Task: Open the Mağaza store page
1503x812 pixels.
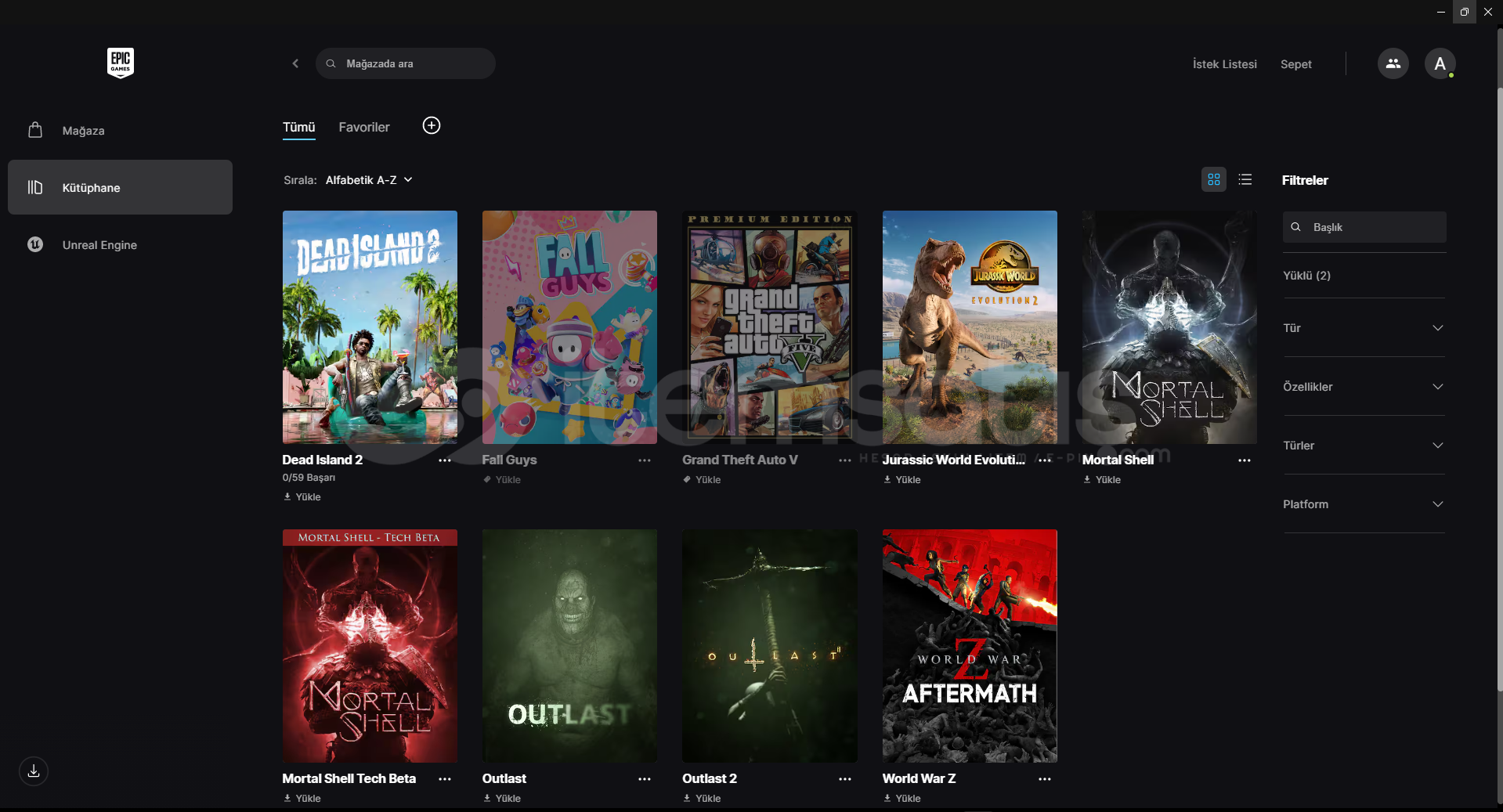Action: pos(120,130)
